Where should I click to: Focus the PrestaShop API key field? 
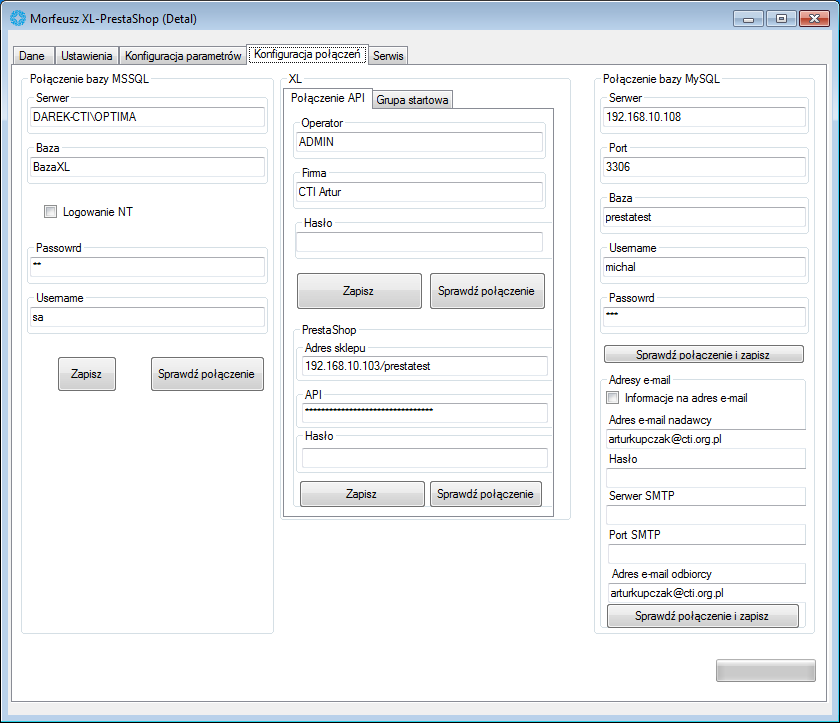424,412
